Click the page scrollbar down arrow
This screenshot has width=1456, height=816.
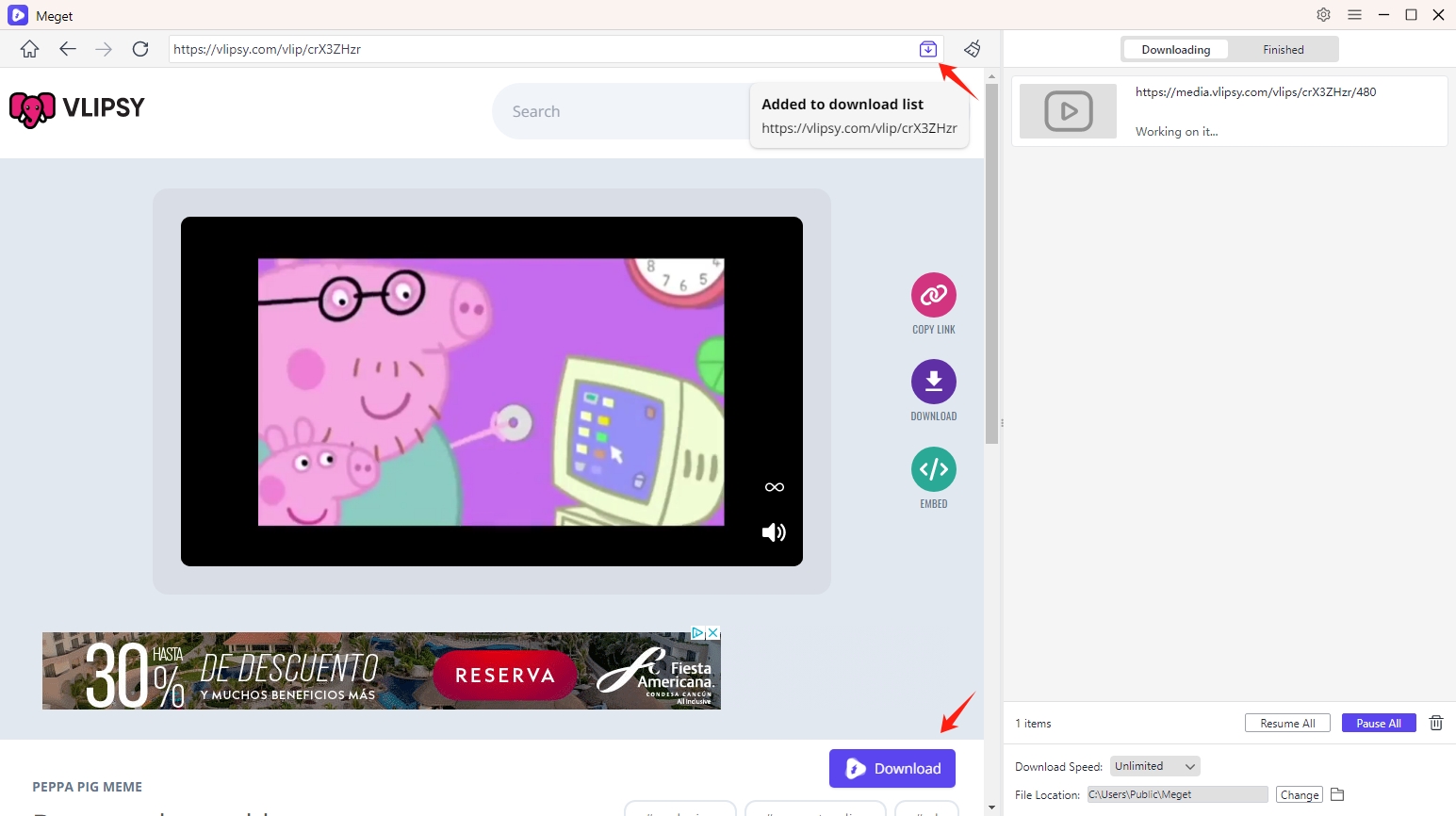(991, 808)
